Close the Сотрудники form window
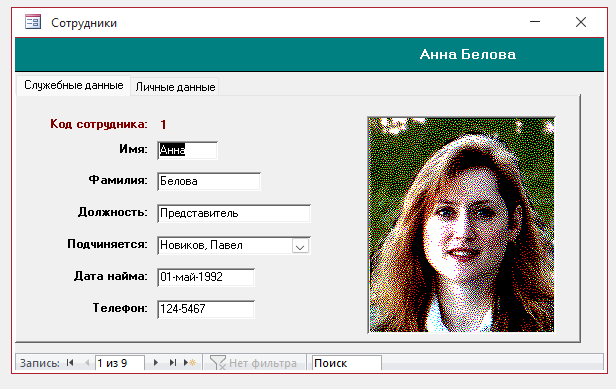This screenshot has width=616, height=389. click(581, 22)
